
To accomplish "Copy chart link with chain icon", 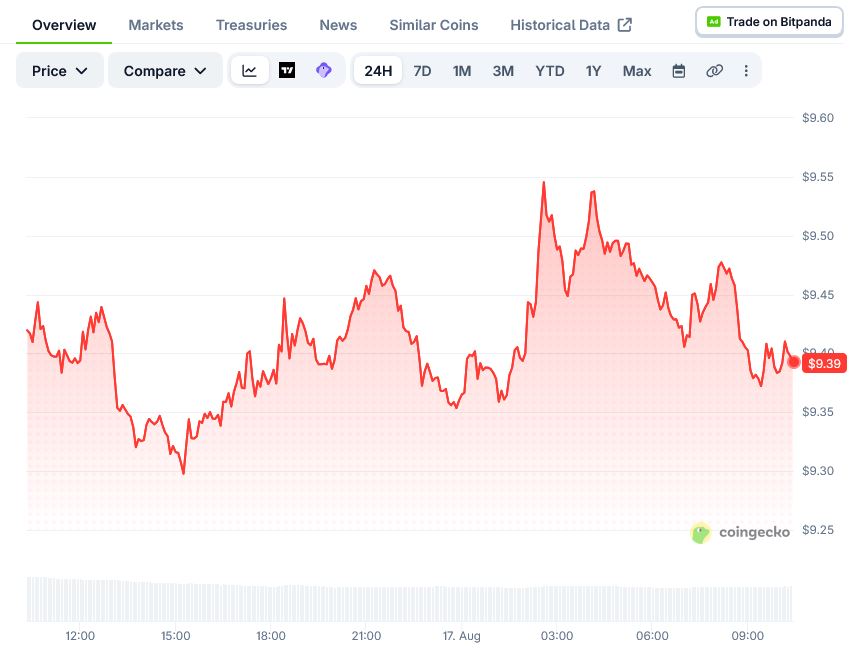I will [x=714, y=71].
